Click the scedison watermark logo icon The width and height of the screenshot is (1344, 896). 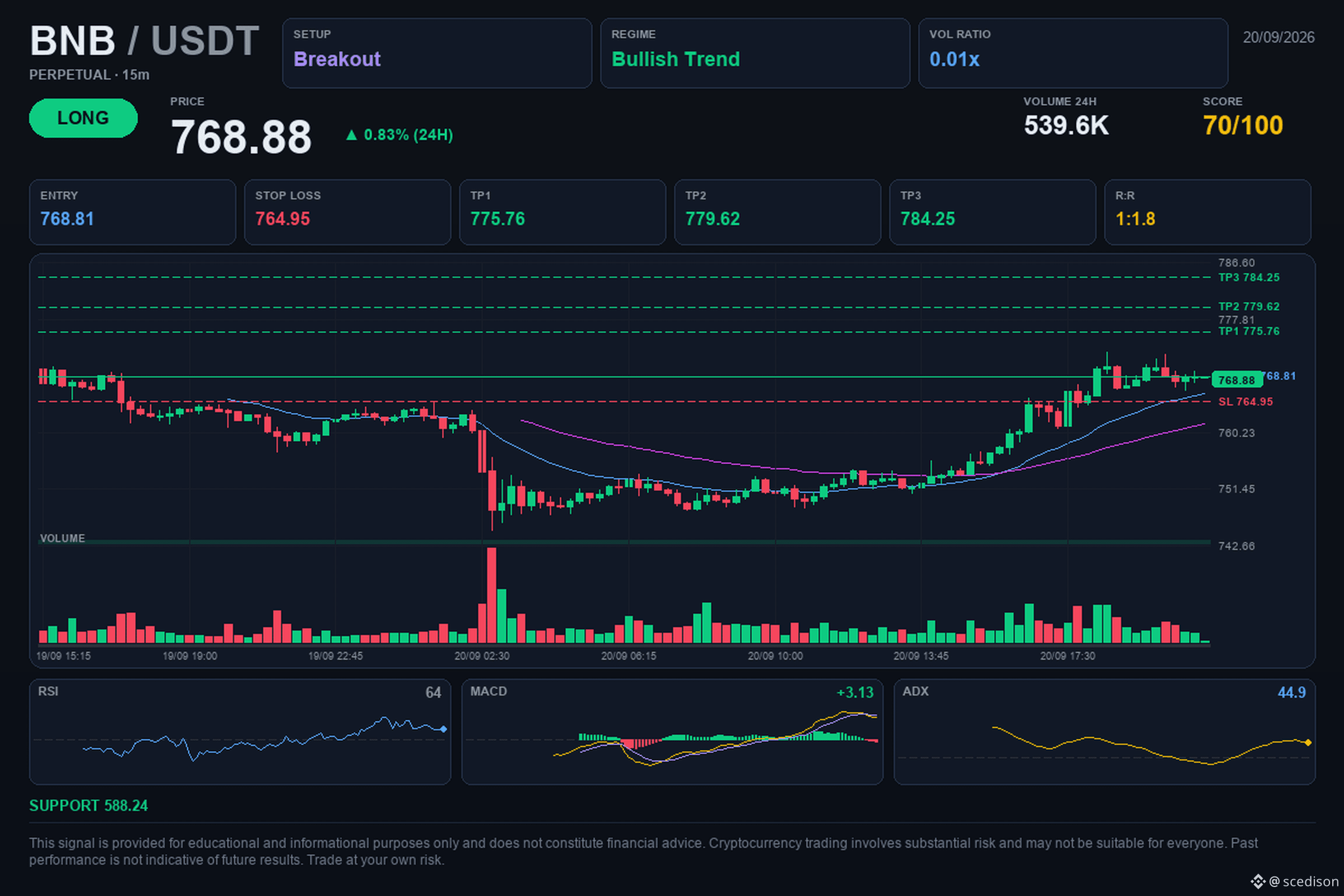click(x=1258, y=881)
